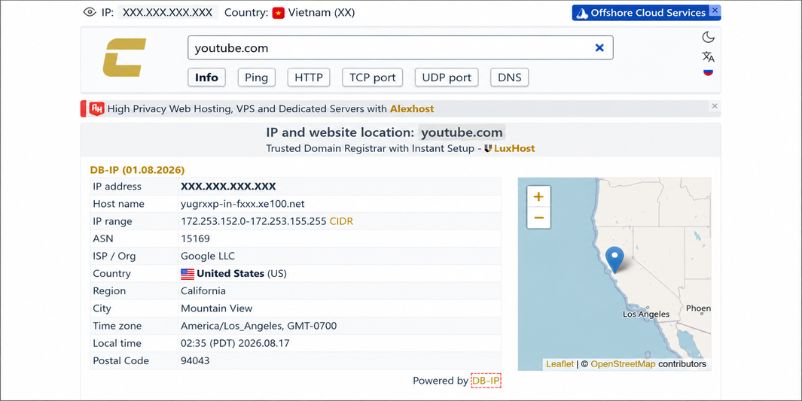Select the host name yugrxxp-in-fxxx.xe100.net
The image size is (802, 401).
coord(242,204)
